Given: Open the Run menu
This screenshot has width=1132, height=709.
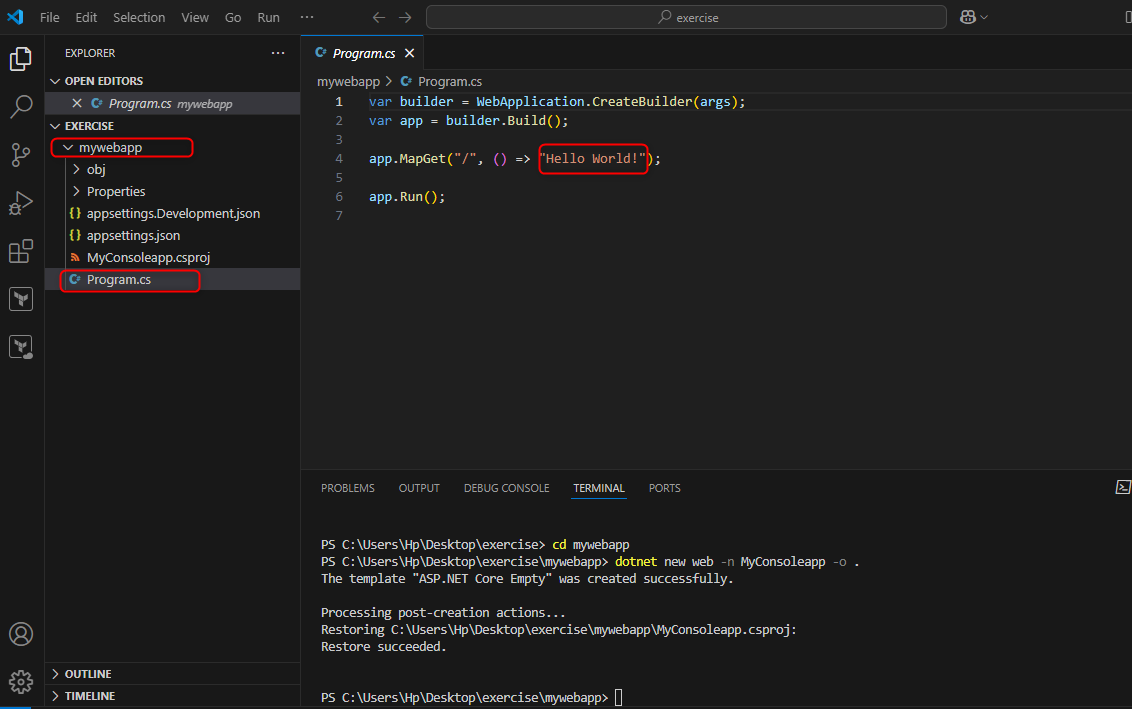Looking at the screenshot, I should click(x=269, y=17).
